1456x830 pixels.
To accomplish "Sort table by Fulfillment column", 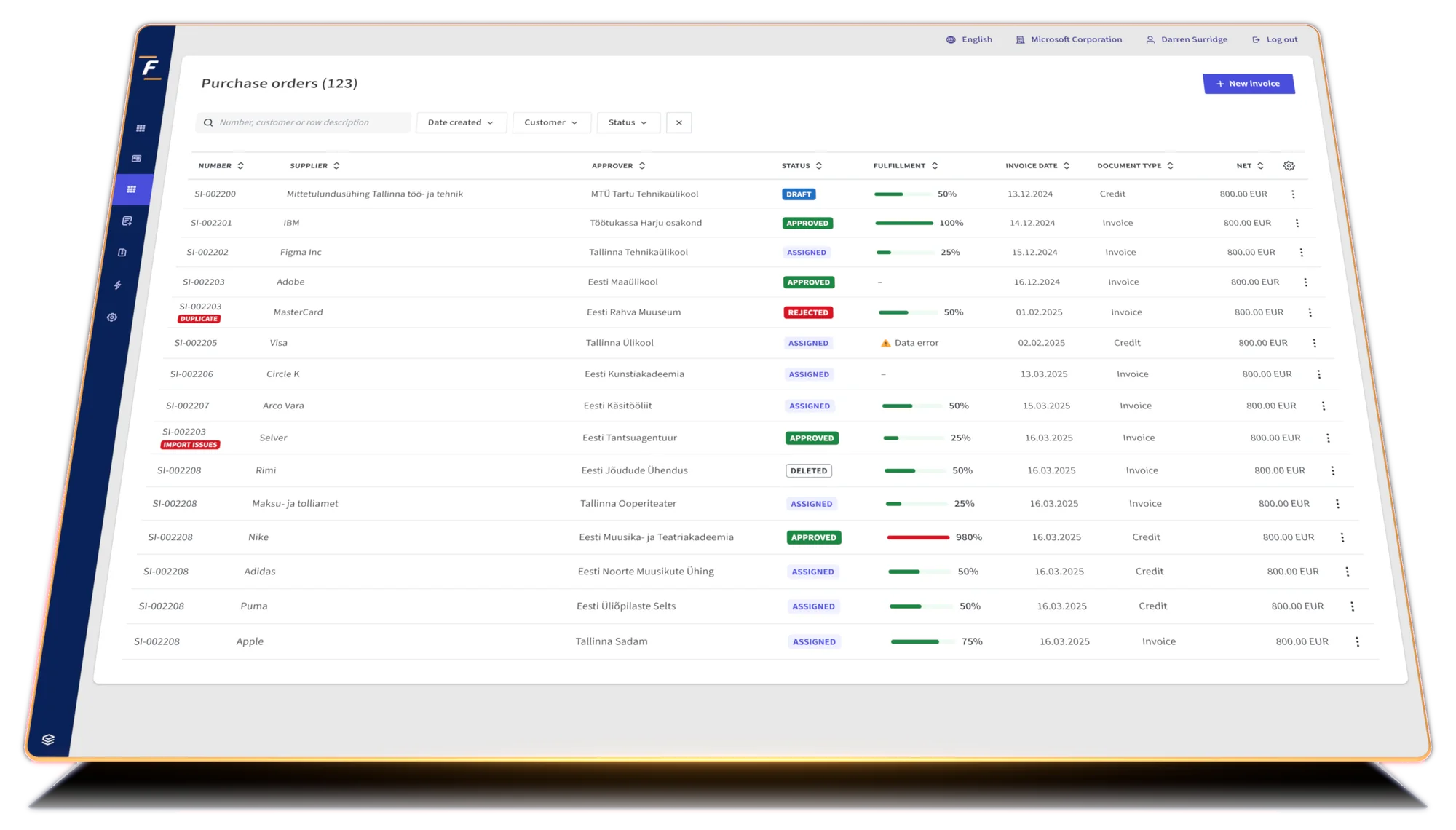I will coord(906,166).
